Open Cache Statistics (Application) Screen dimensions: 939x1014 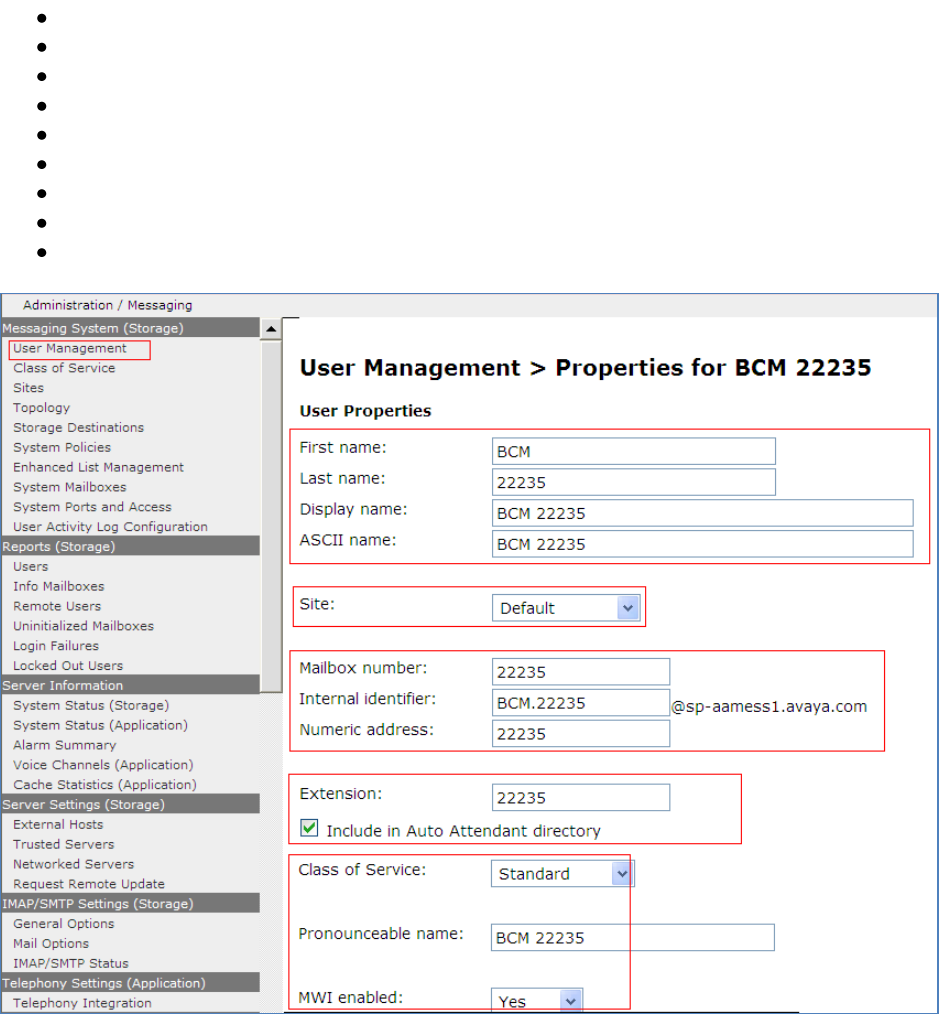(x=105, y=785)
